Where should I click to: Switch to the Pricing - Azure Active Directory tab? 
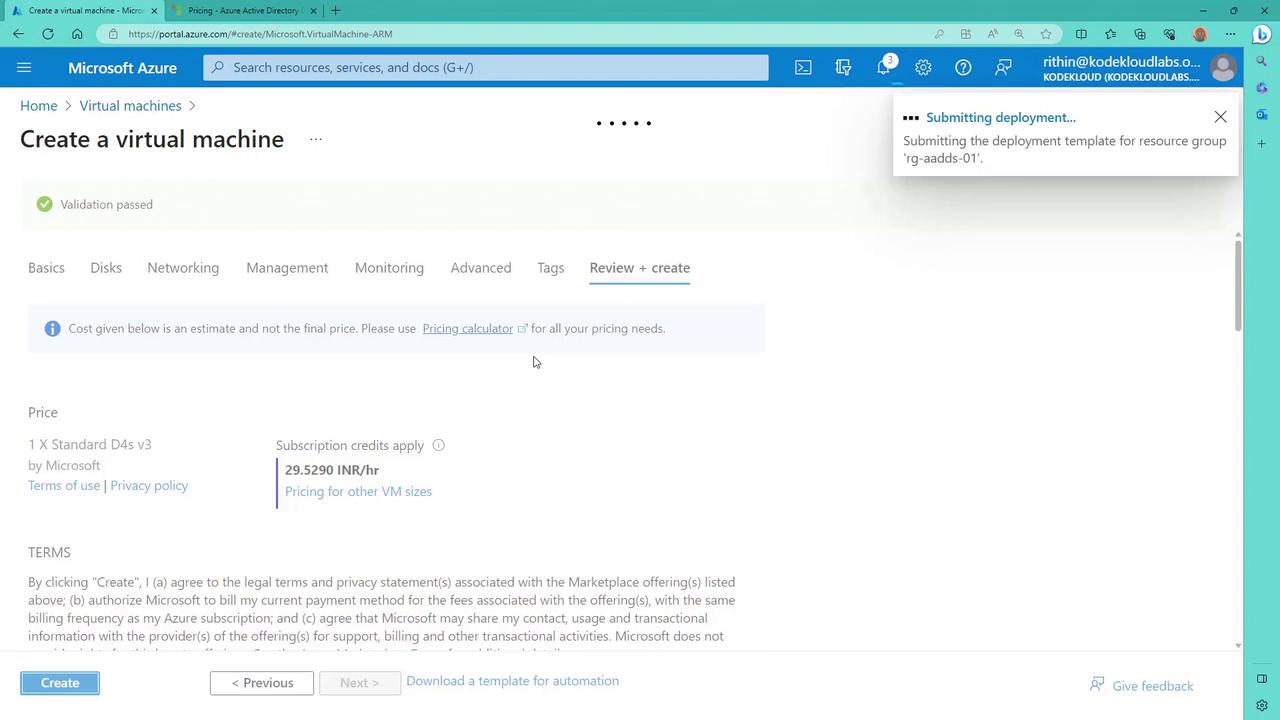[x=243, y=10]
